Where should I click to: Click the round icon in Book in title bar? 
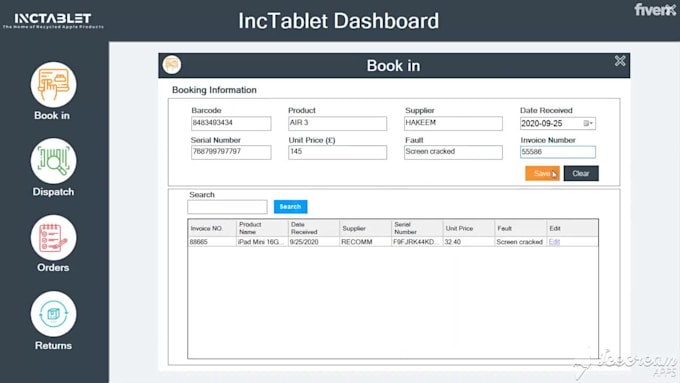(x=172, y=65)
